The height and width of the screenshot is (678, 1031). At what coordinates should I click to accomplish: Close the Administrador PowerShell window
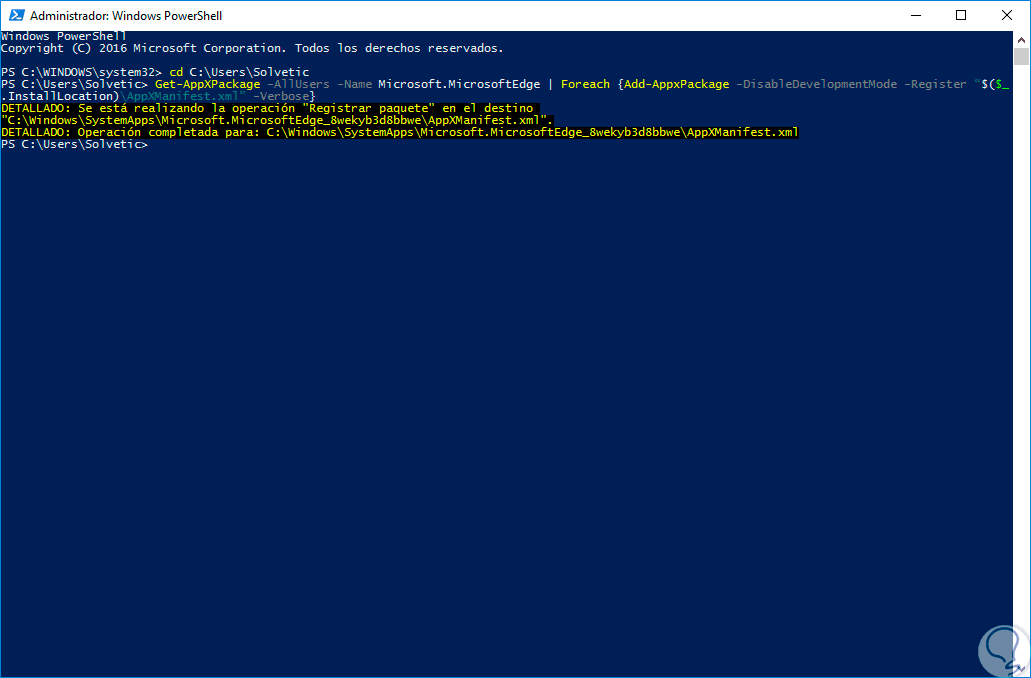[x=1007, y=15]
